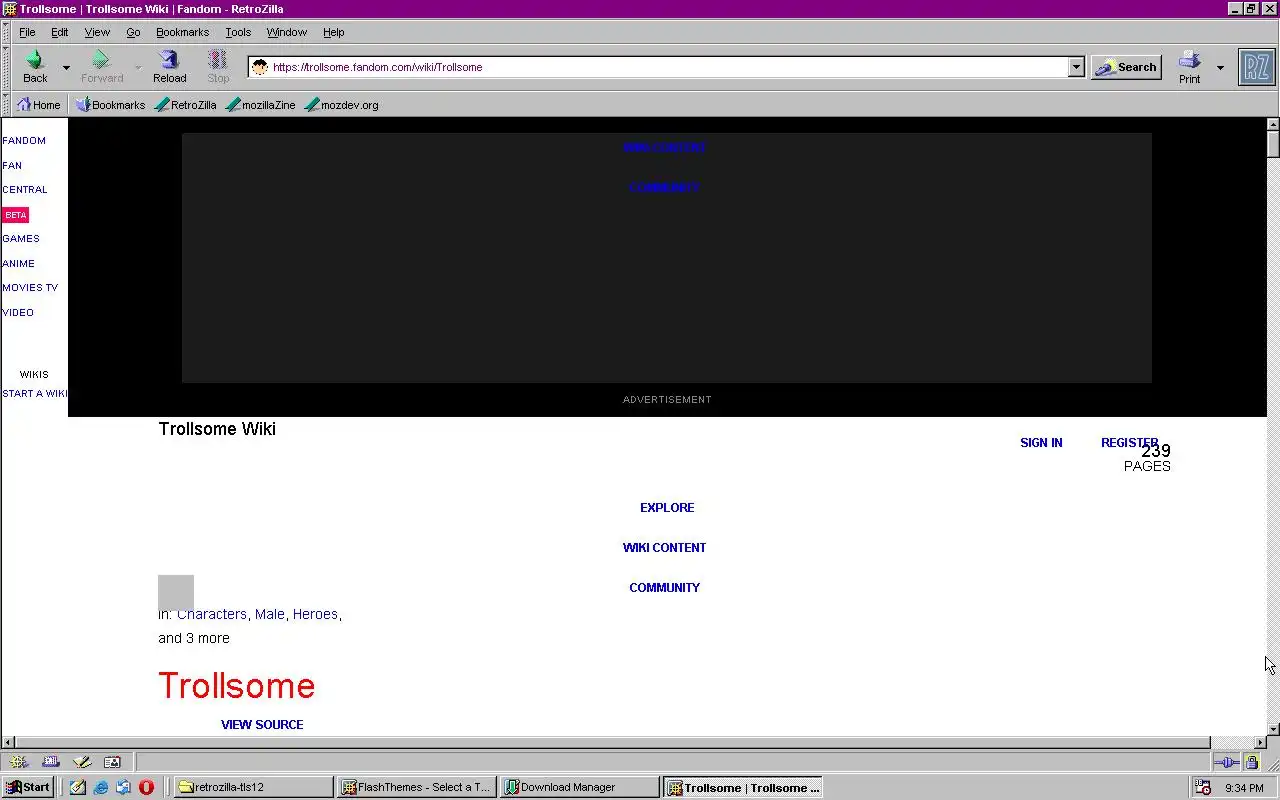Launch Internet Explorer from Quick Launch
The image size is (1280, 800).
[101, 787]
